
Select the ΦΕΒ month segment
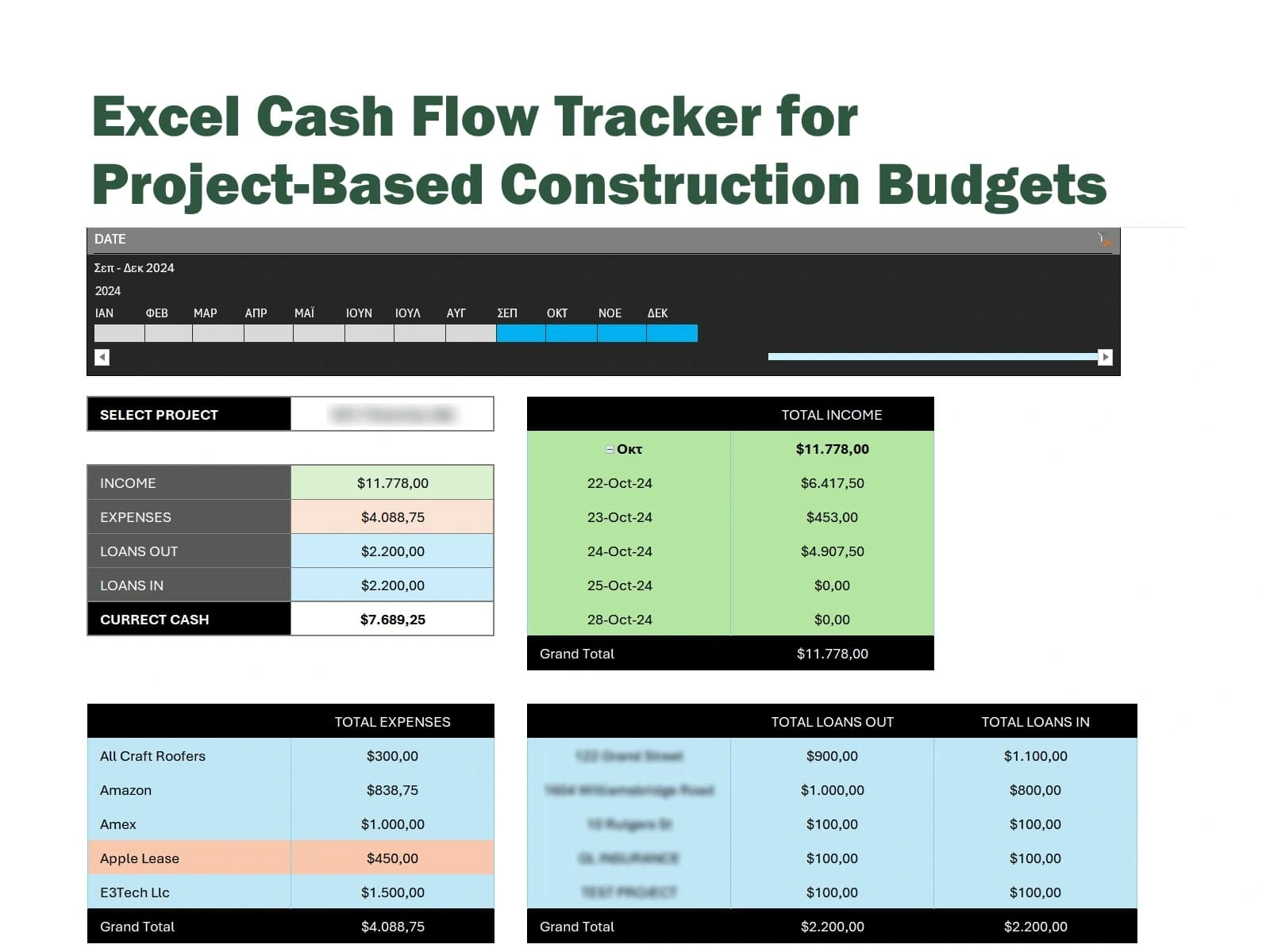(x=168, y=333)
